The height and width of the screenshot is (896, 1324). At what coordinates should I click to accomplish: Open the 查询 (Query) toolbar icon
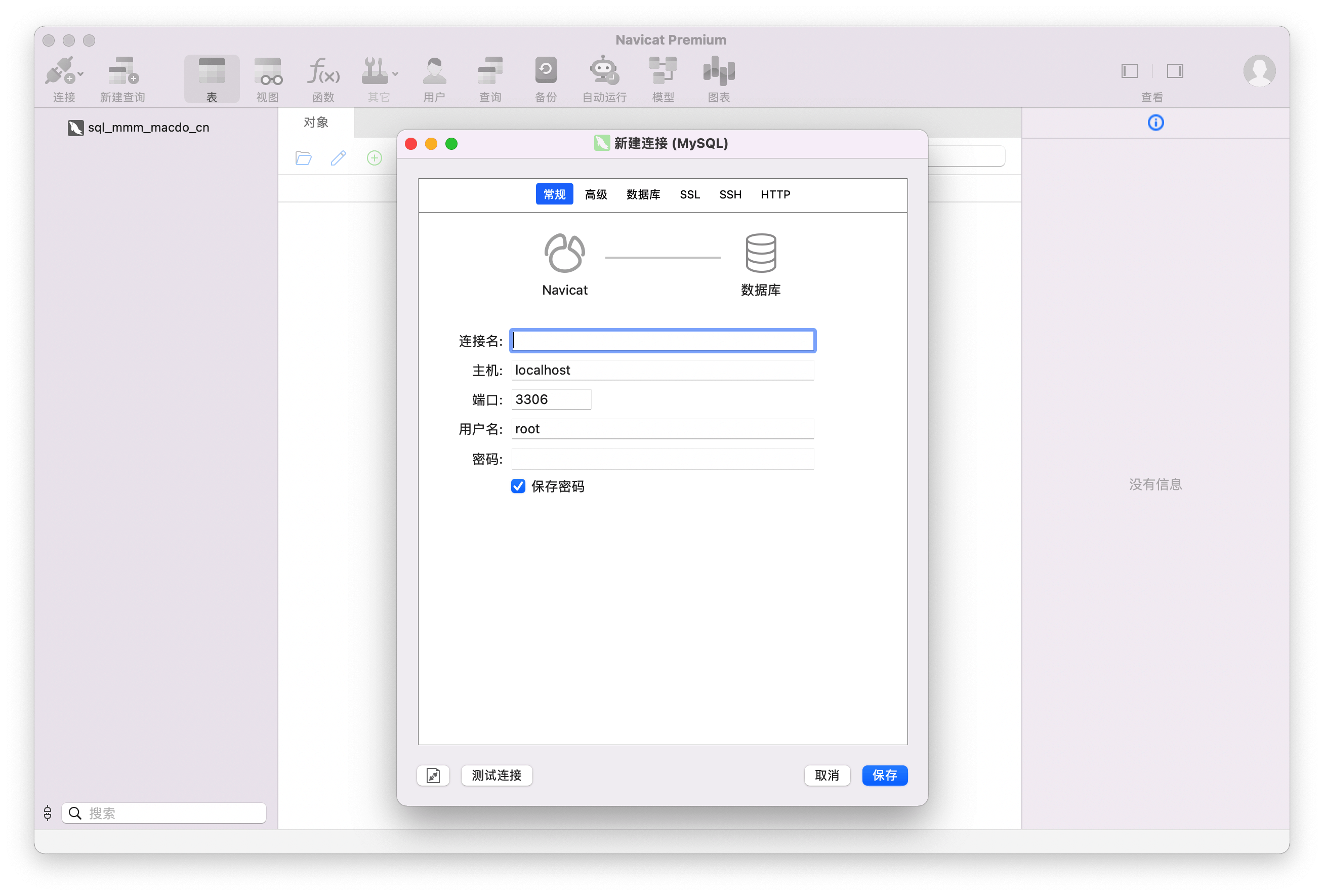490,71
